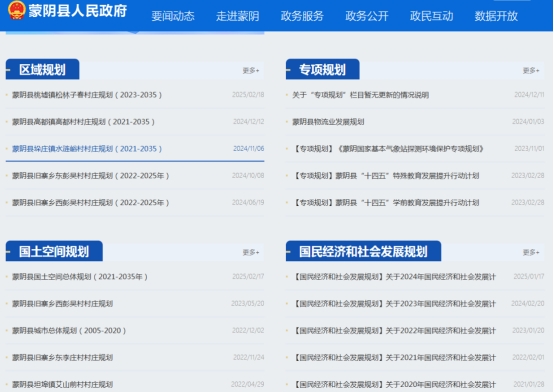The height and width of the screenshot is (392, 554).
Task: Open 高都镇高都村村庄规划 (2021-2035) article
Action: coord(83,122)
